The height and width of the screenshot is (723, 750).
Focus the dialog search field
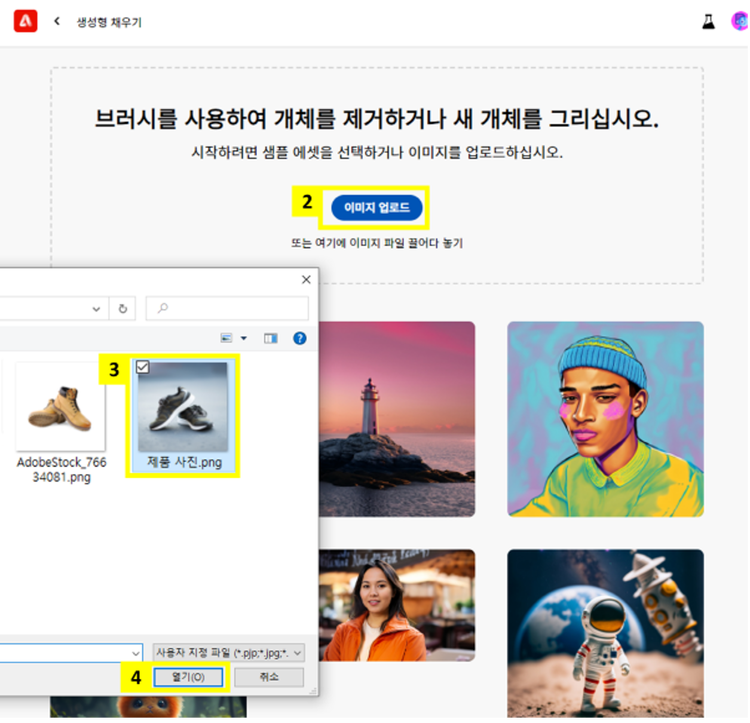pyautogui.click(x=227, y=308)
